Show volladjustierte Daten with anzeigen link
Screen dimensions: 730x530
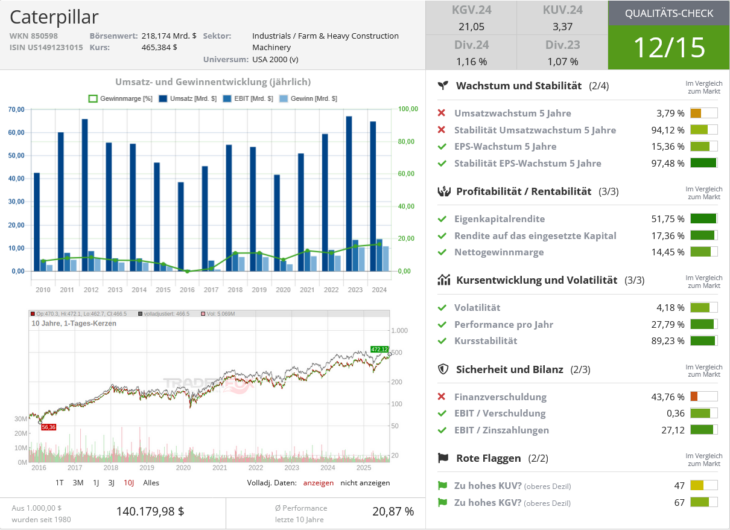[318, 483]
